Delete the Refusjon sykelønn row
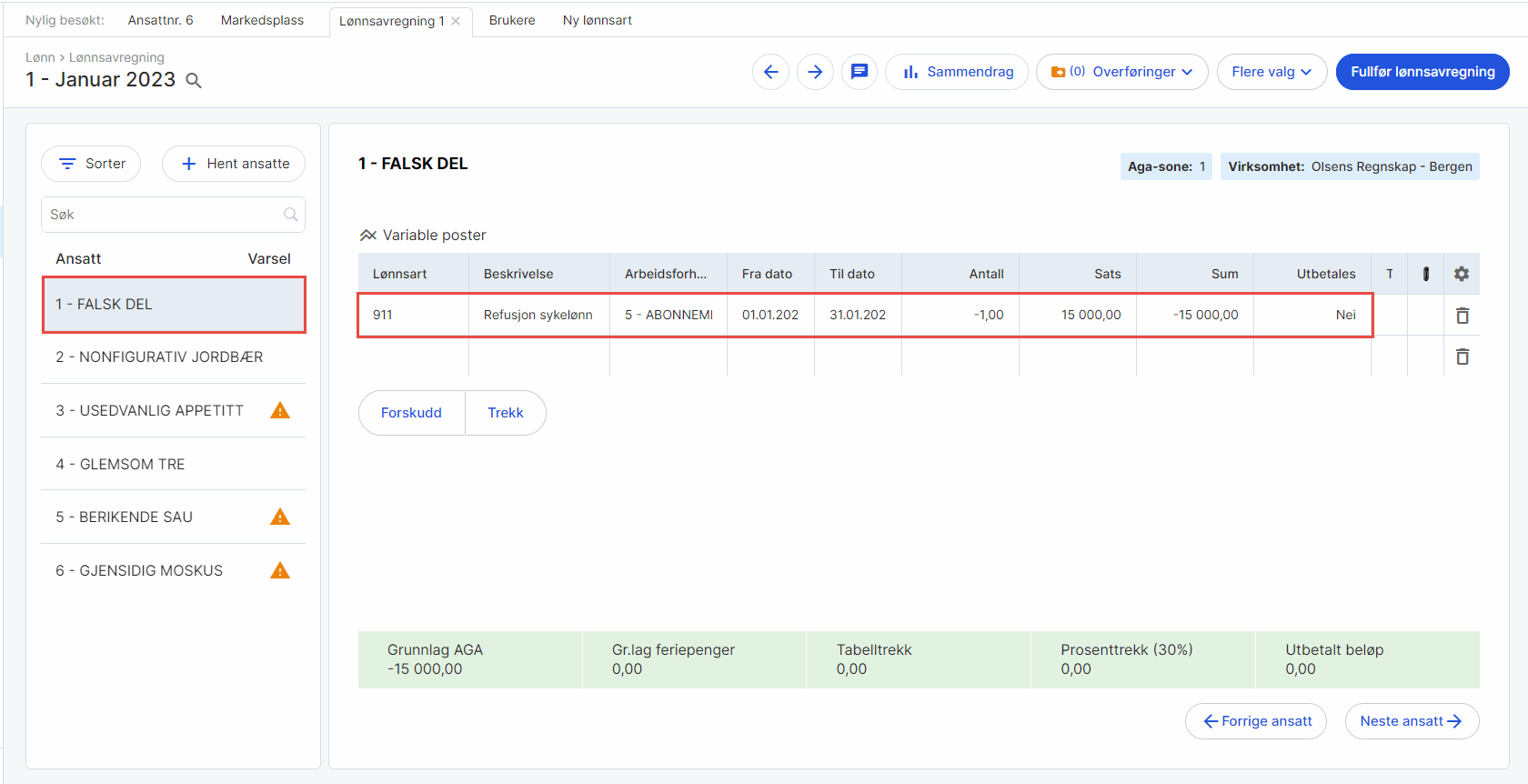Image resolution: width=1528 pixels, height=784 pixels. click(1463, 316)
